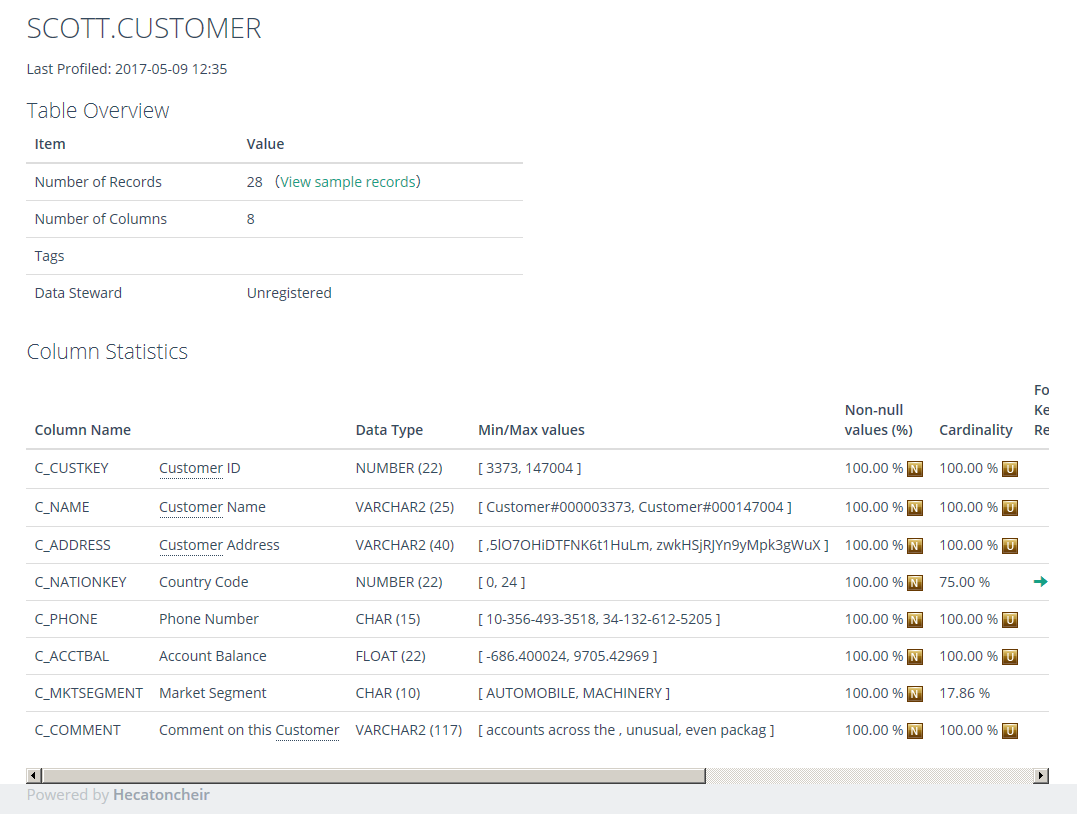This screenshot has width=1077, height=827.
Task: Click the N badge in the C_CUSTKEY row
Action: pos(914,469)
